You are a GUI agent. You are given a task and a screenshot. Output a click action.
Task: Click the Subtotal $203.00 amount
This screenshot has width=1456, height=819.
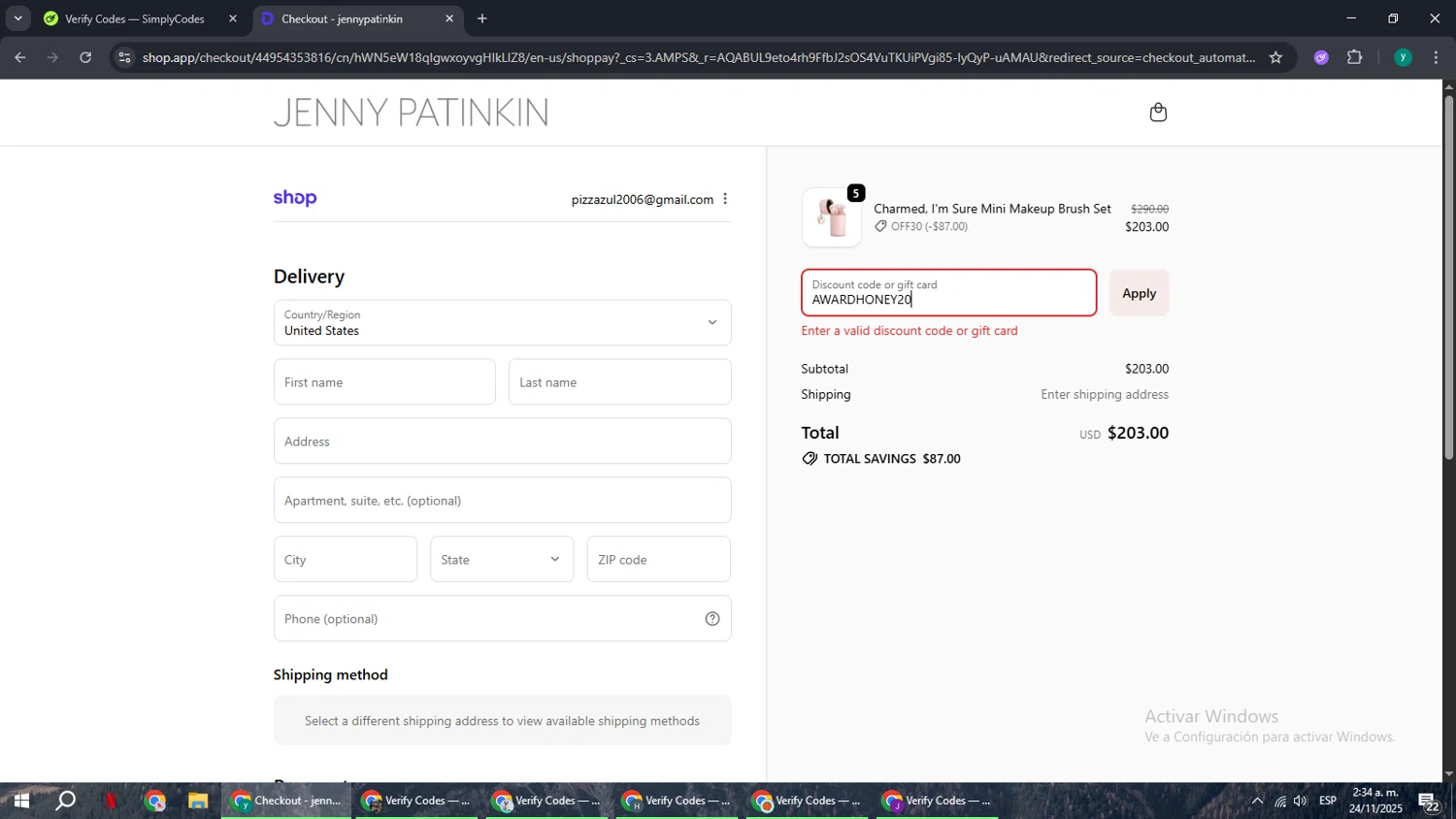point(1146,369)
